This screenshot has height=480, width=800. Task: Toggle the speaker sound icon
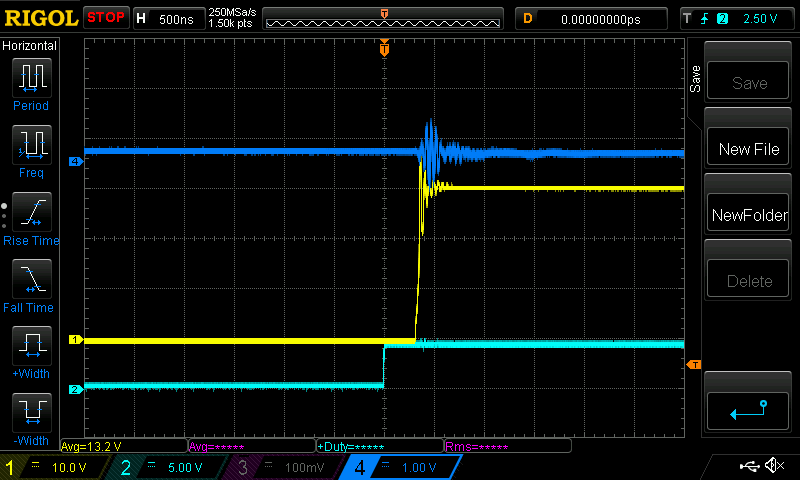point(773,466)
